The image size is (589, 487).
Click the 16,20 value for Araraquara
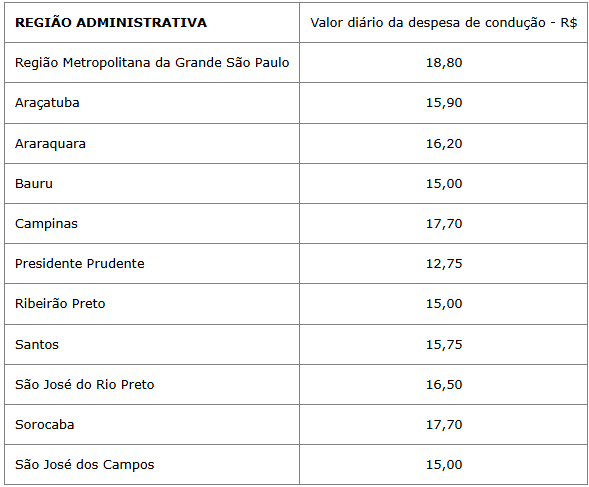[x=443, y=144]
